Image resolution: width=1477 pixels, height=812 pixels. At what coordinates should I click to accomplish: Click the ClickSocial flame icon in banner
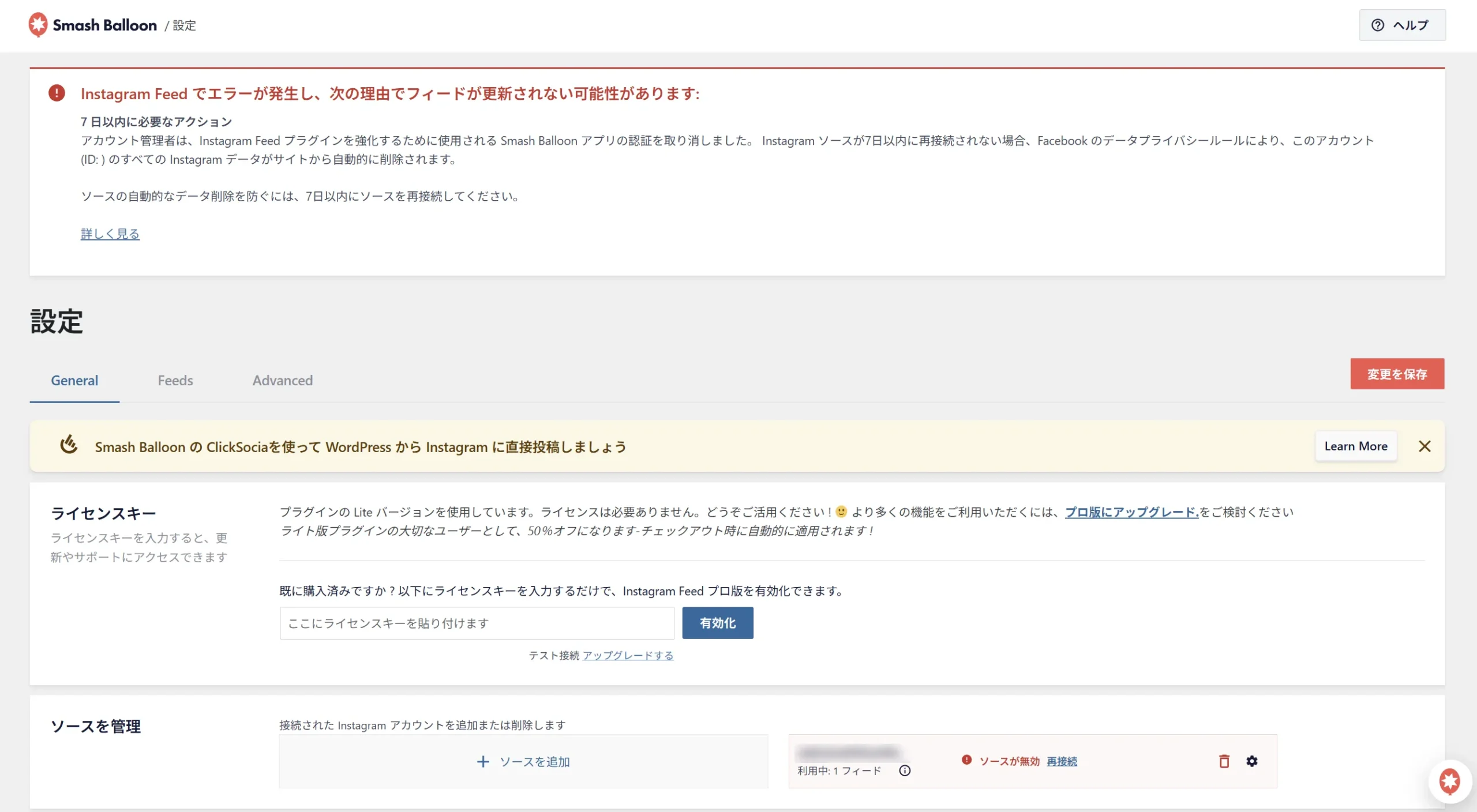coord(69,445)
